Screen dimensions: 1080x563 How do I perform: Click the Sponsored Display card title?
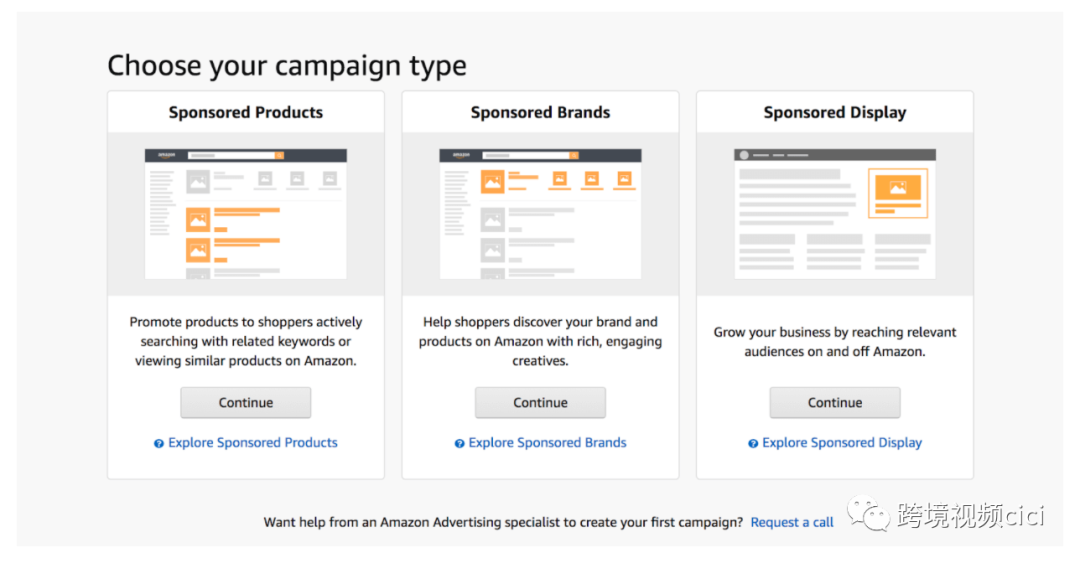[835, 112]
